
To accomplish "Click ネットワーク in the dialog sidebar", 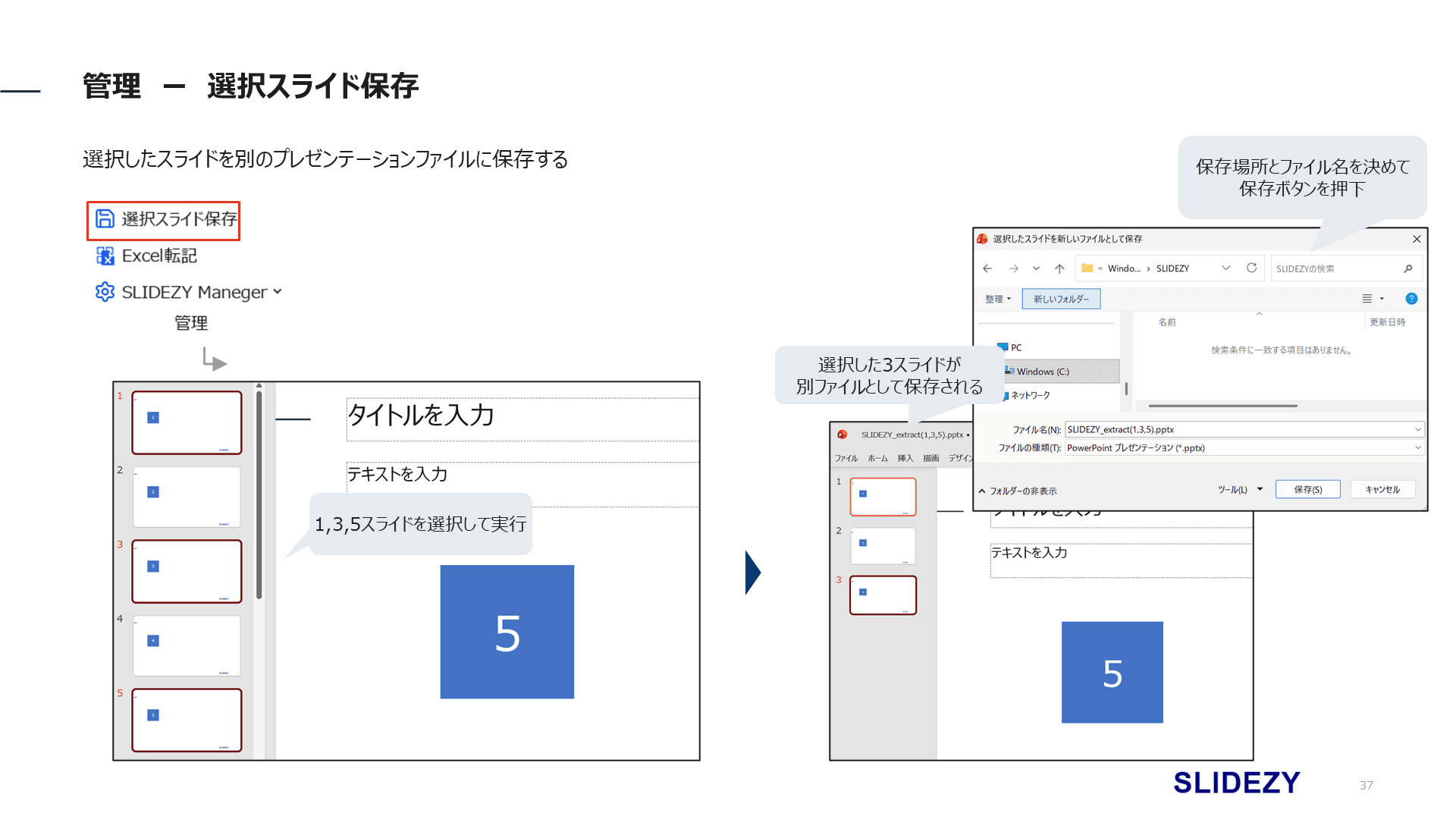I will (1031, 394).
